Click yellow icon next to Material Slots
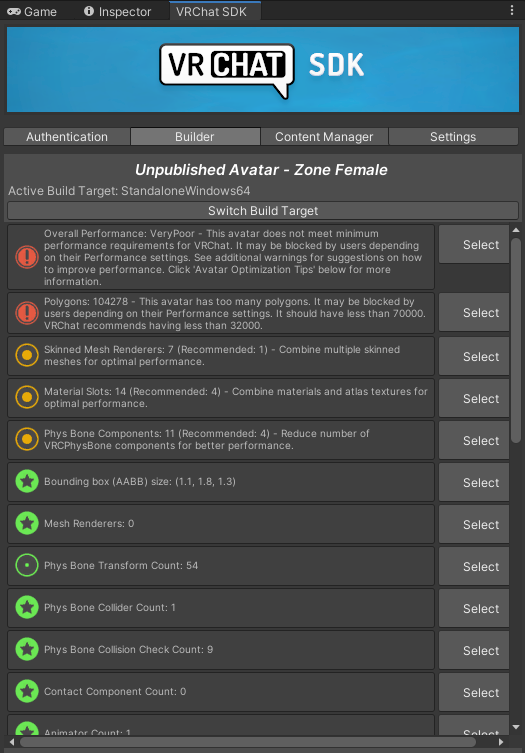Screen dimensions: 525x753 (27, 398)
